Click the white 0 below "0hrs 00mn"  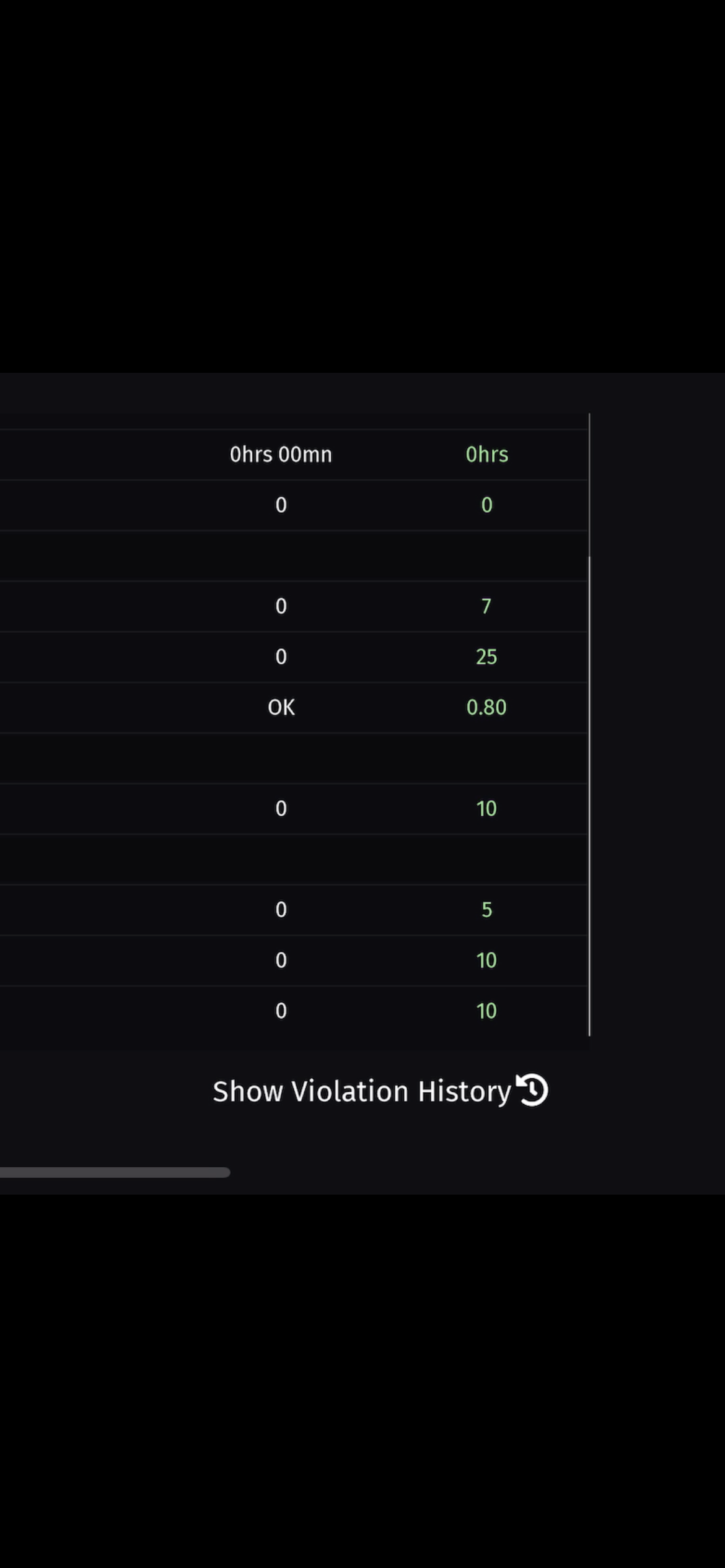[281, 505]
